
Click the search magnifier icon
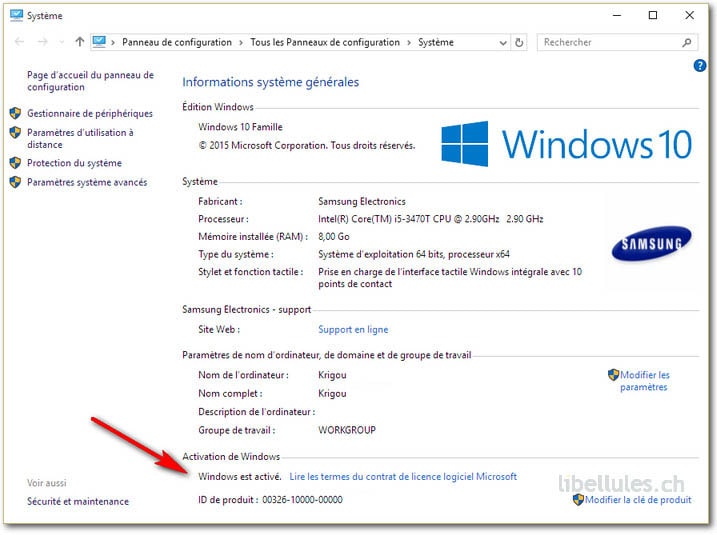point(686,43)
